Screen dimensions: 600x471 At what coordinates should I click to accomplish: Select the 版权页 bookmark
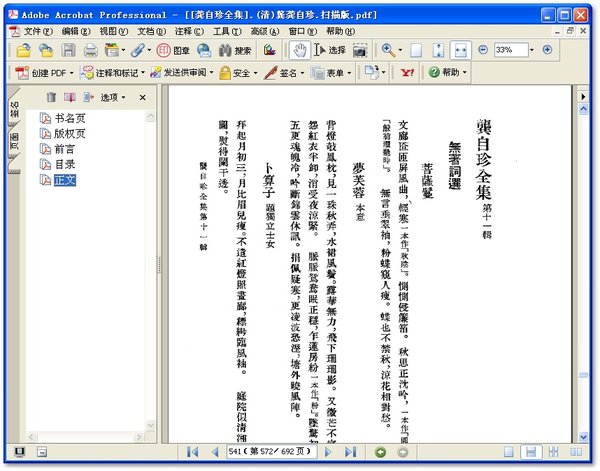(69, 134)
